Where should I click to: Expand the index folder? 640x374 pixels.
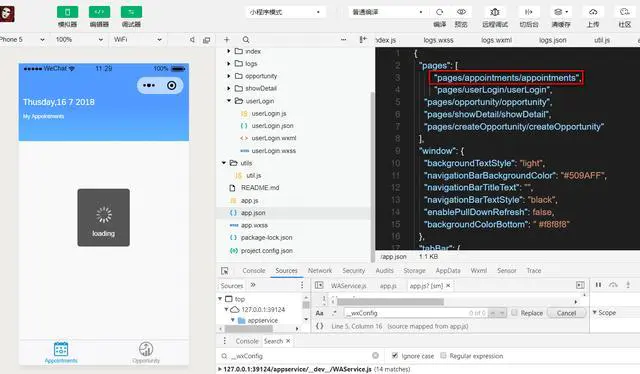(x=229, y=51)
